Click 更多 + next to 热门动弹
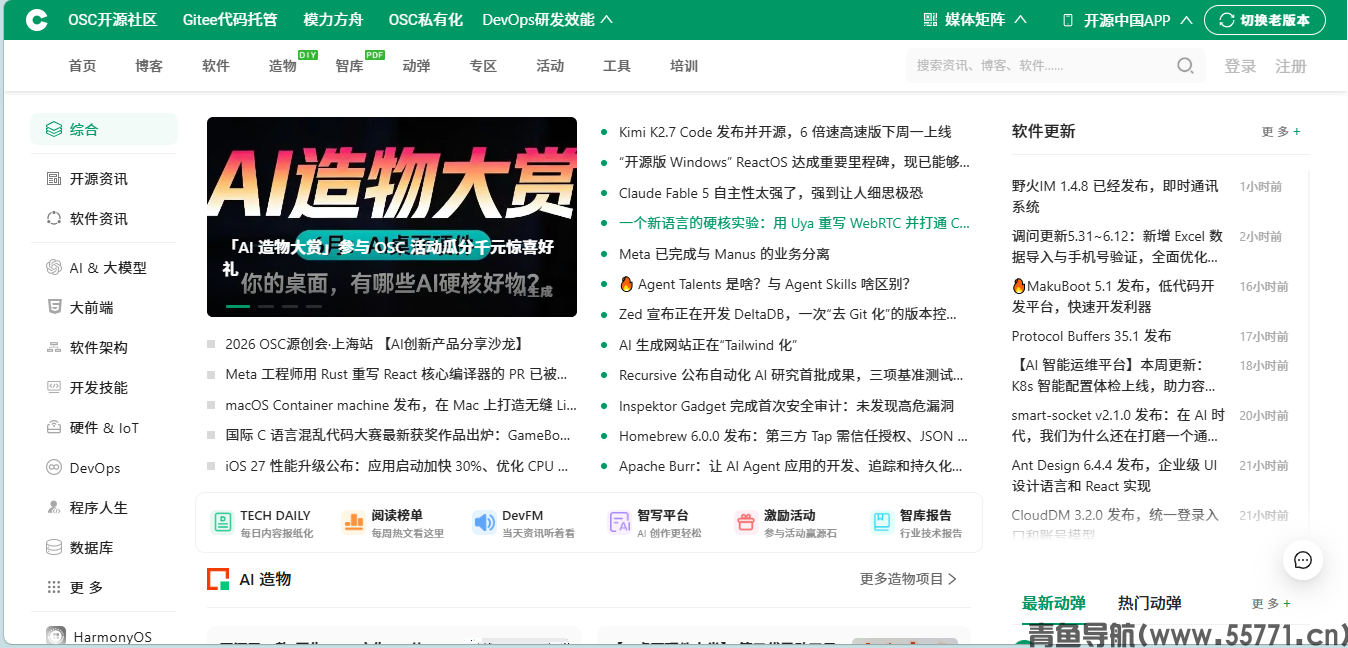The image size is (1348, 648). [x=1271, y=604]
